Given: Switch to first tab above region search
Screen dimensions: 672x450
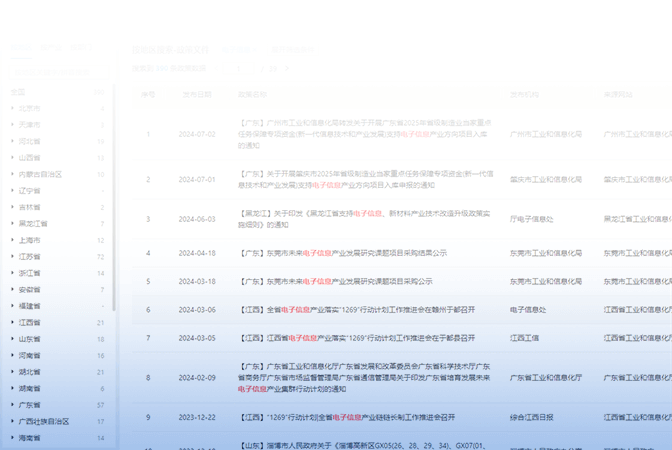Looking at the screenshot, I should 21,48.
